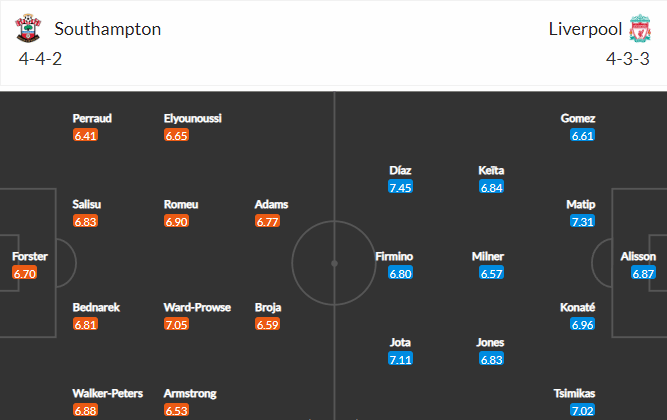Screen dimensions: 667x420
Task: Open player Perraud's name
Action: tap(92, 118)
